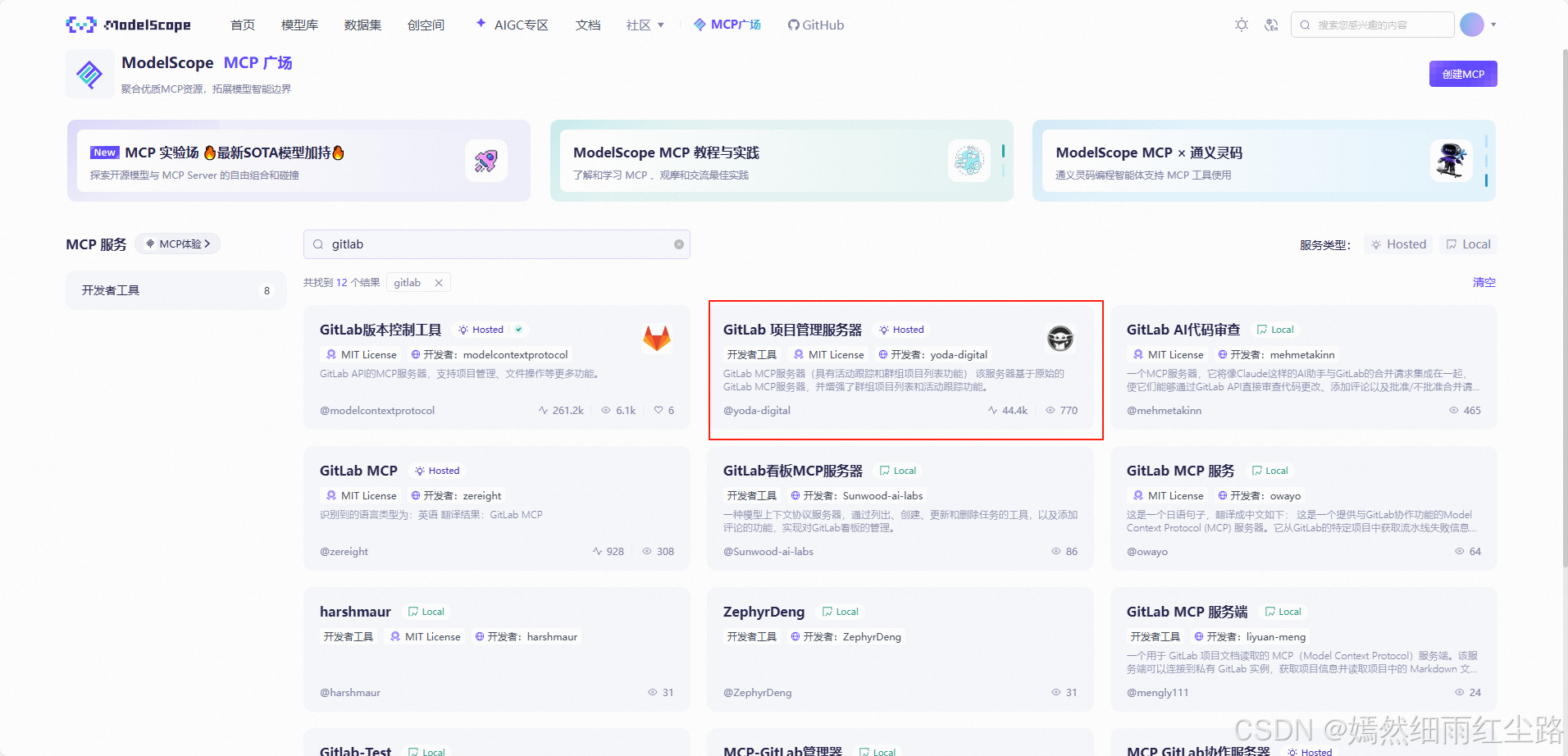Click the rocket icon in MCP 实验场 banner

tap(486, 161)
